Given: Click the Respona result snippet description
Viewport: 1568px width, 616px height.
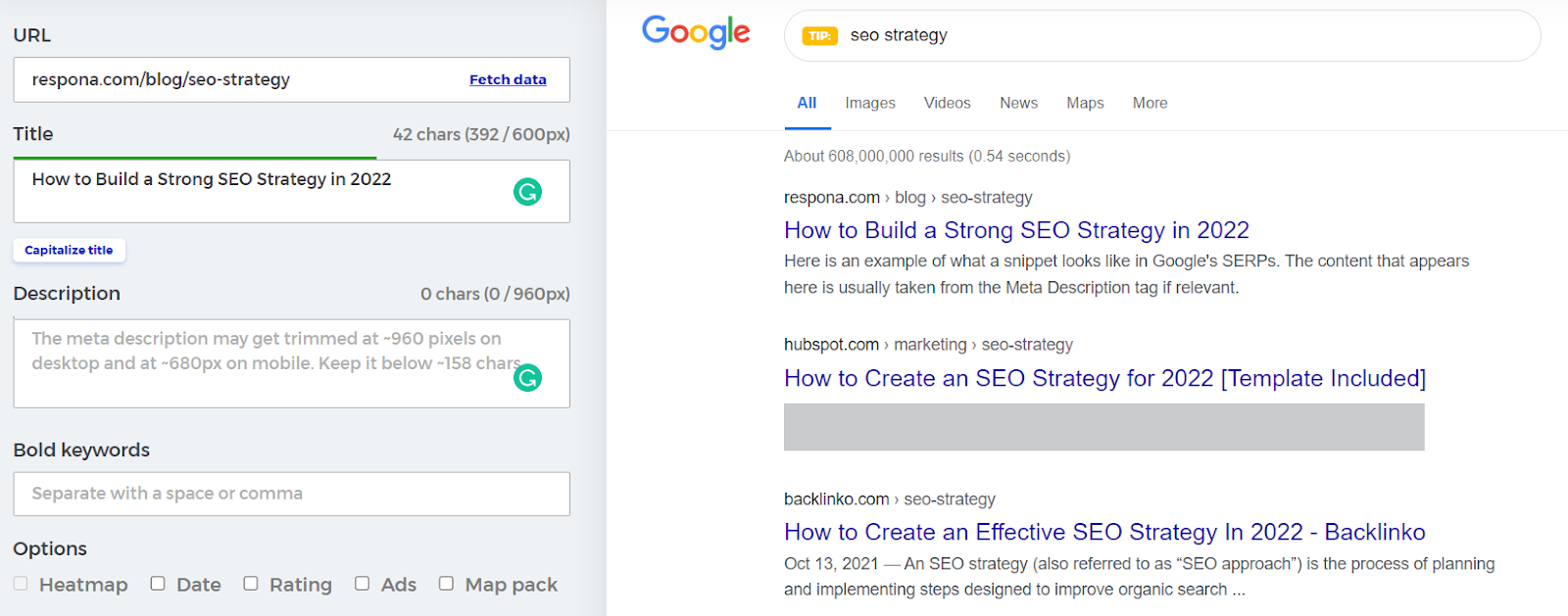Looking at the screenshot, I should coord(1126,274).
